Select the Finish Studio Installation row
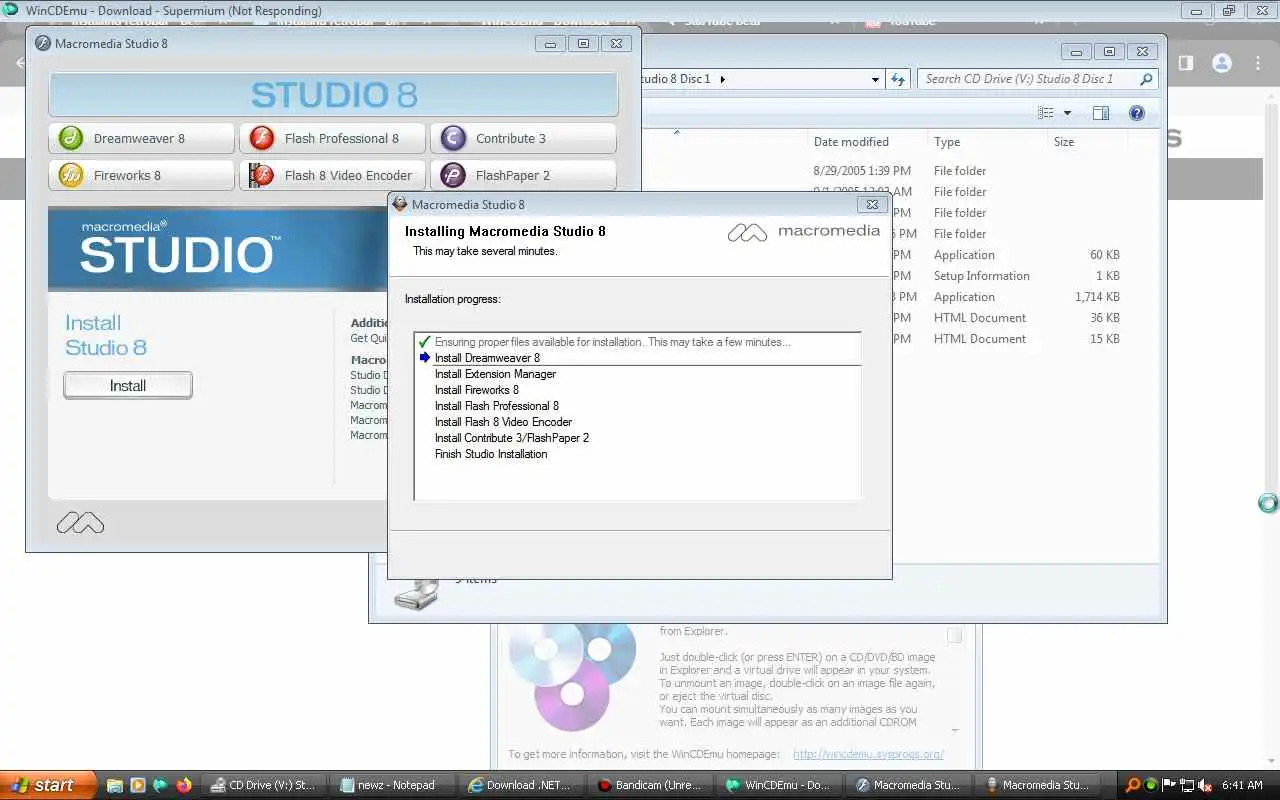 [x=637, y=454]
